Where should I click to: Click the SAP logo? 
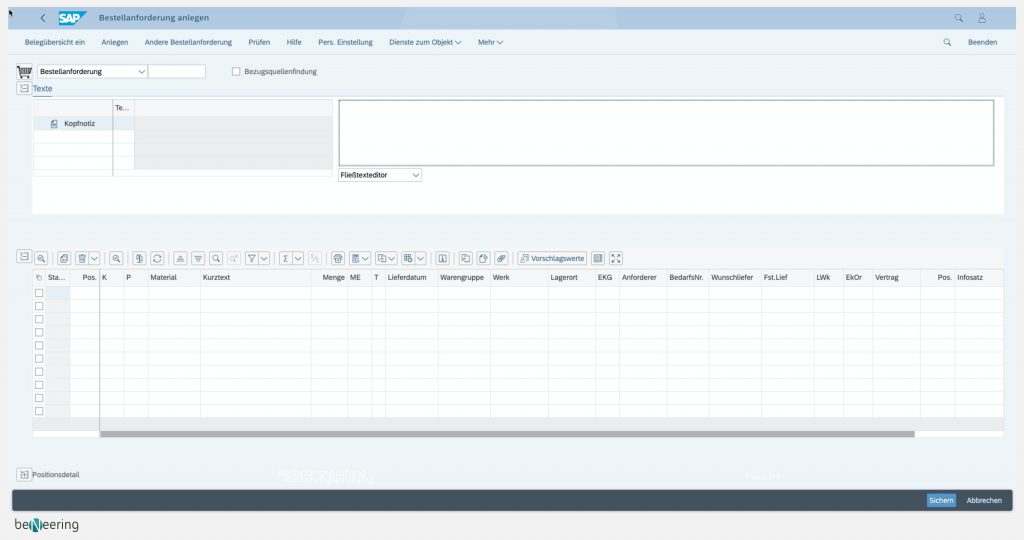(x=71, y=18)
